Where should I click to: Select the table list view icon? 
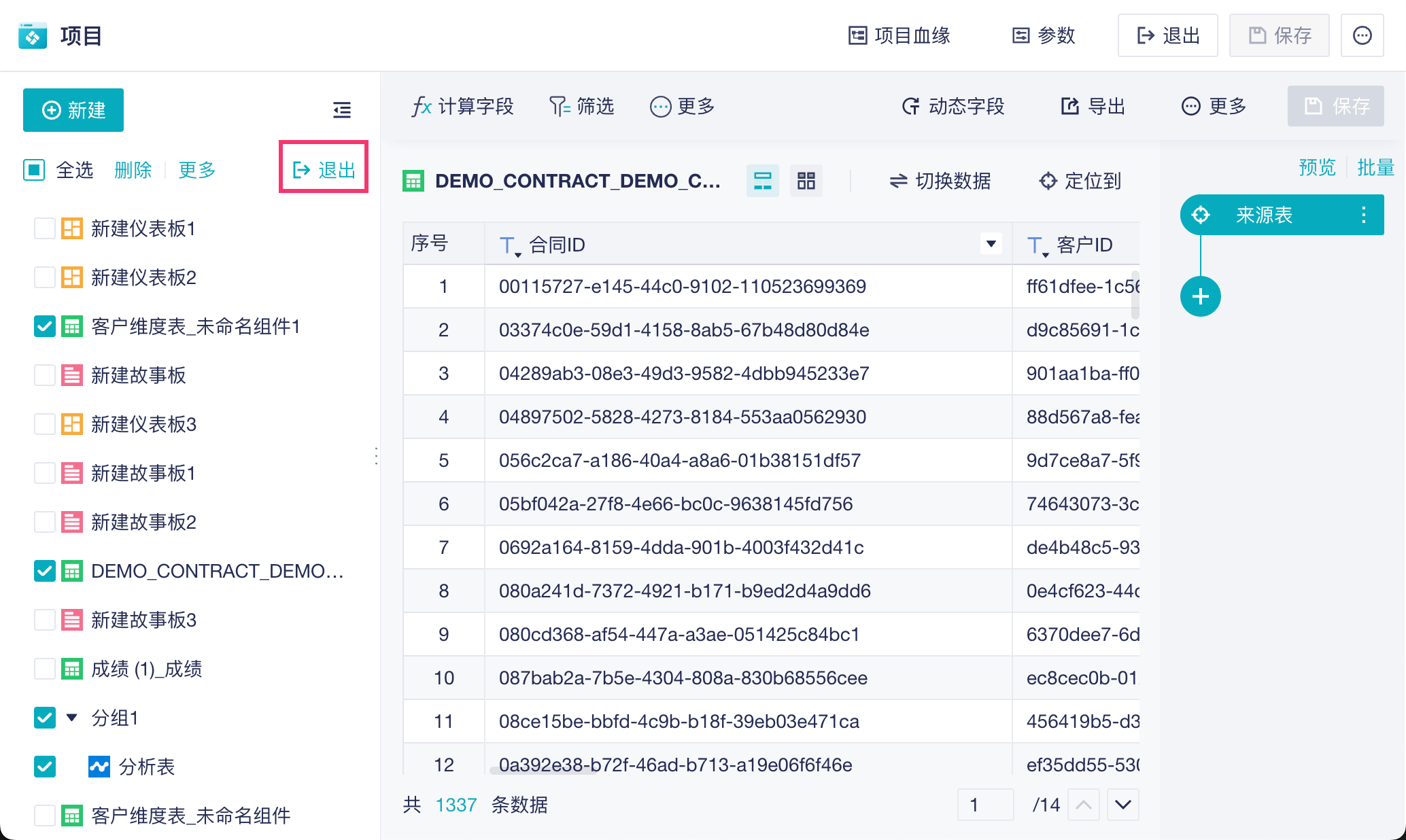[x=762, y=181]
